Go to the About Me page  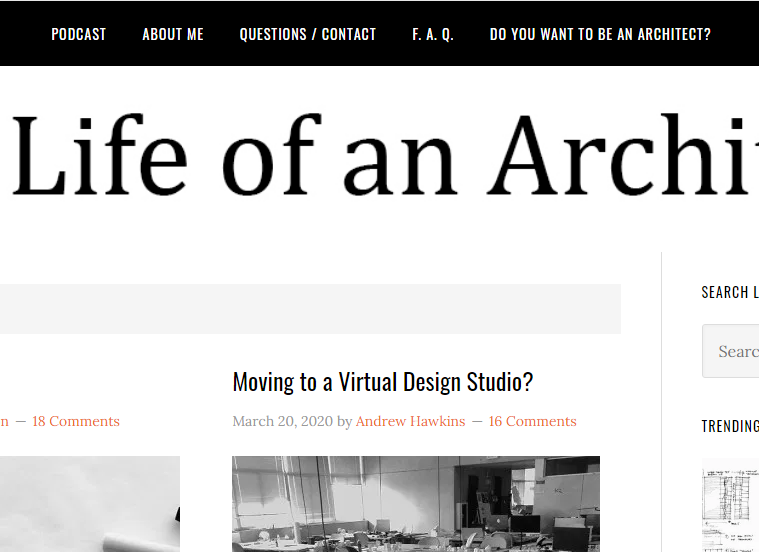point(173,34)
